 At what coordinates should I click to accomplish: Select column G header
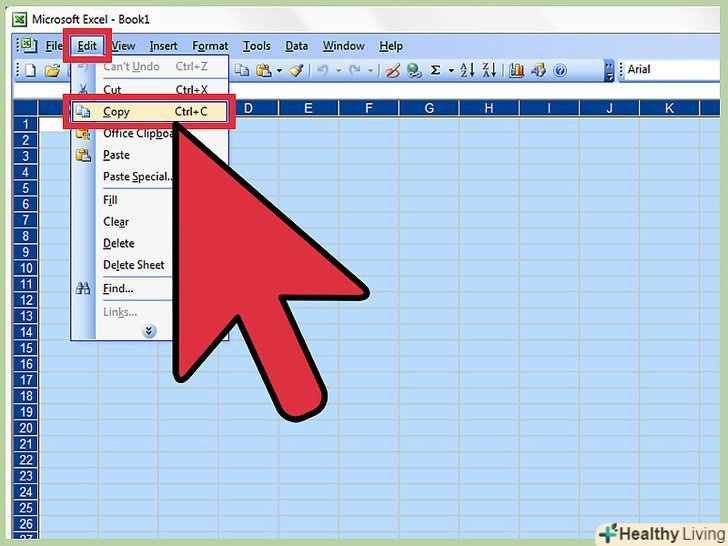(429, 108)
